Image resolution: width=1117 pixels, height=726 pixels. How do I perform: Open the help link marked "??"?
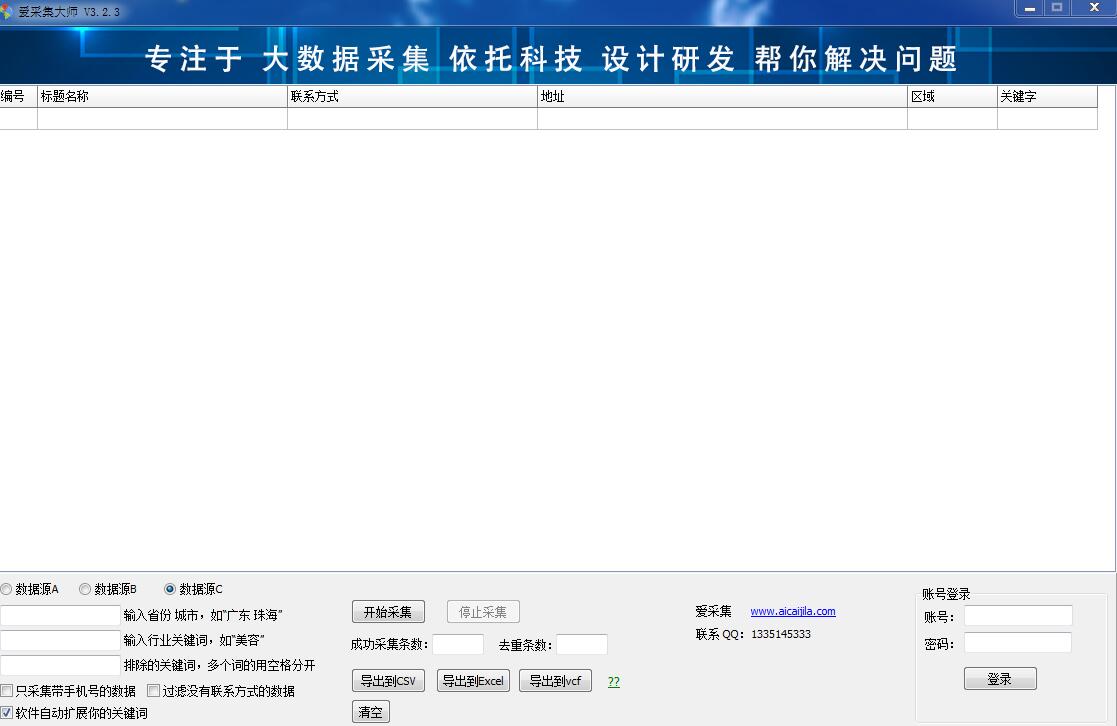613,681
